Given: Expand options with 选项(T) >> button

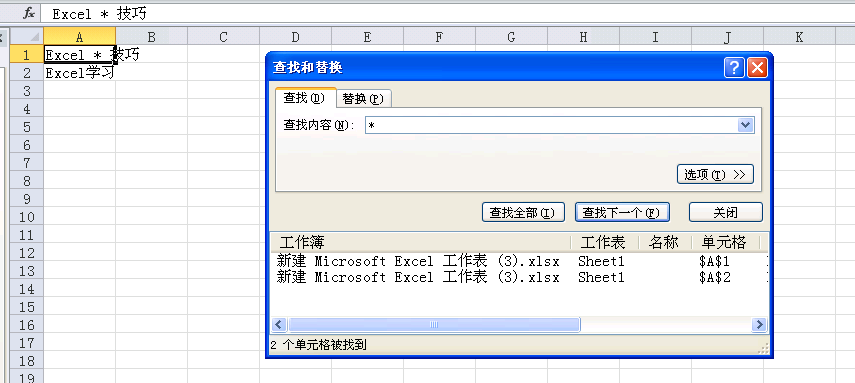Looking at the screenshot, I should pyautogui.click(x=715, y=175).
